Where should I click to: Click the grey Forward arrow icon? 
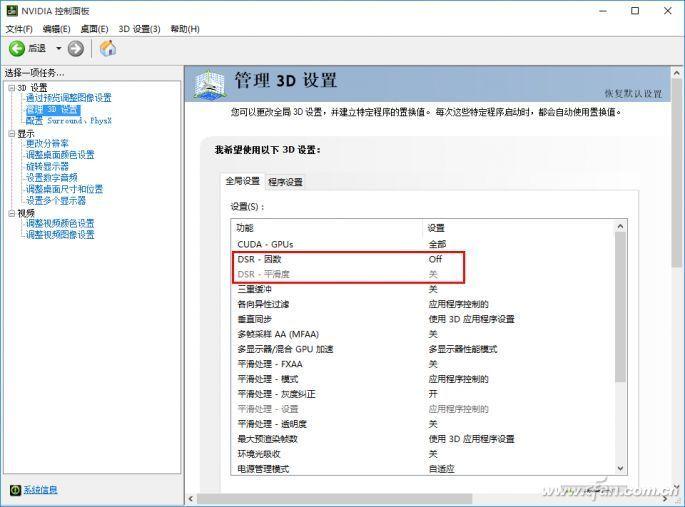(76, 48)
